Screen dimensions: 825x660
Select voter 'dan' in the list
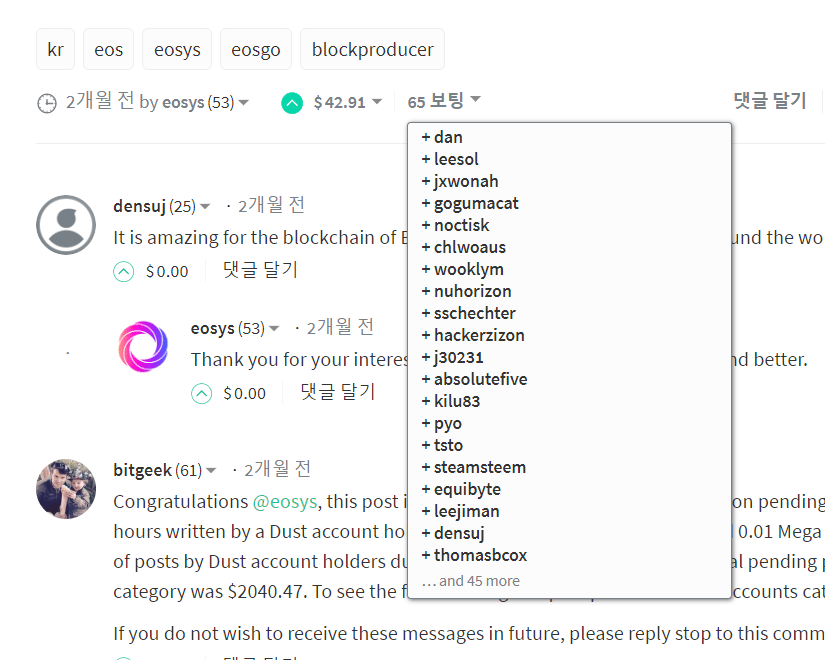(x=448, y=137)
